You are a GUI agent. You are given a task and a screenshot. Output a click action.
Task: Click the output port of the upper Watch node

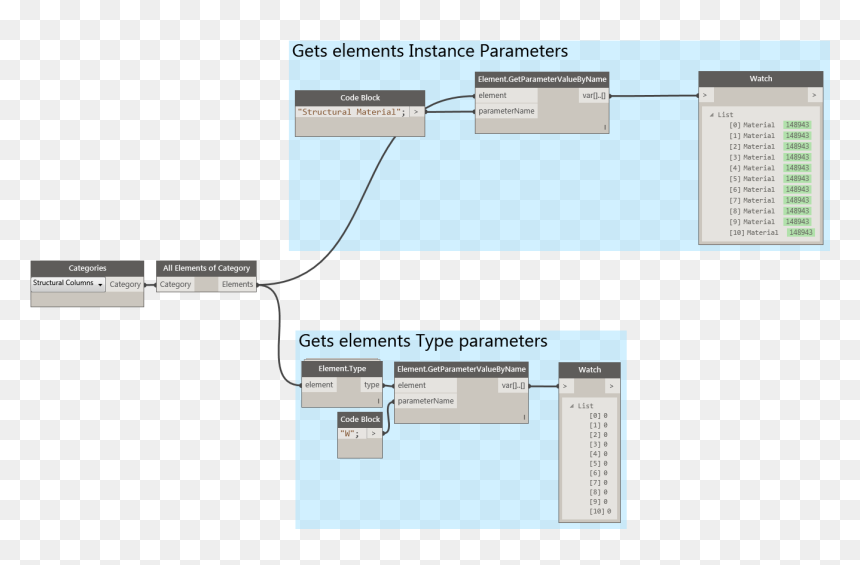(x=814, y=95)
